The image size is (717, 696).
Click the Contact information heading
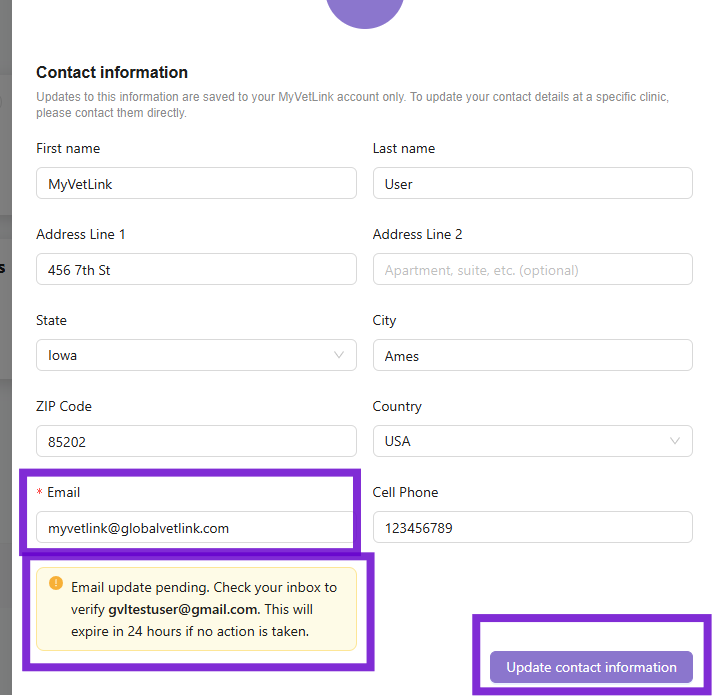(112, 72)
